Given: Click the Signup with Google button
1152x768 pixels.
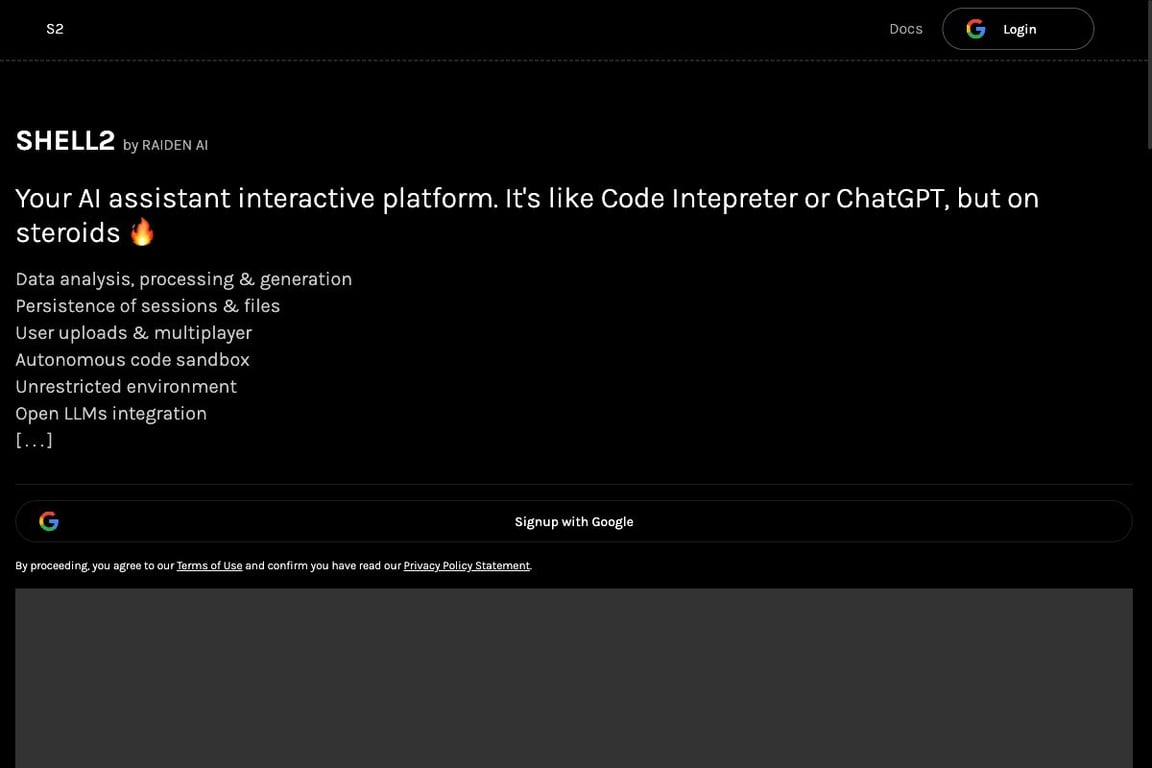Looking at the screenshot, I should 573,521.
